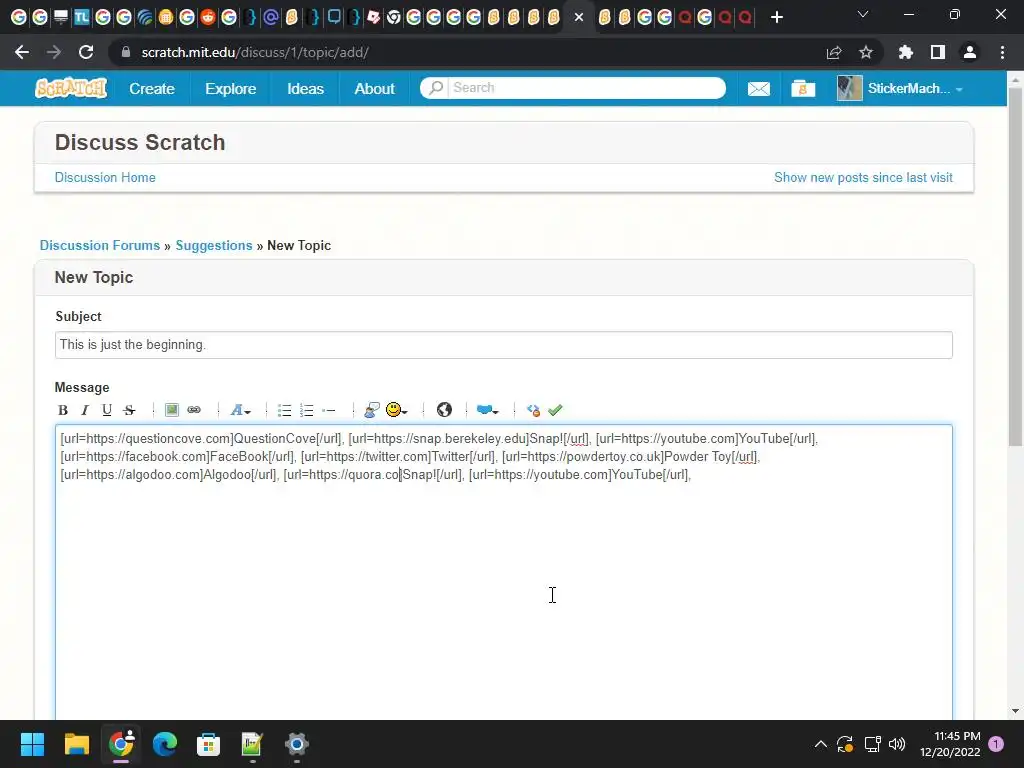Image resolution: width=1024 pixels, height=768 pixels.
Task: Add a list item with the dash icon
Action: (x=328, y=410)
